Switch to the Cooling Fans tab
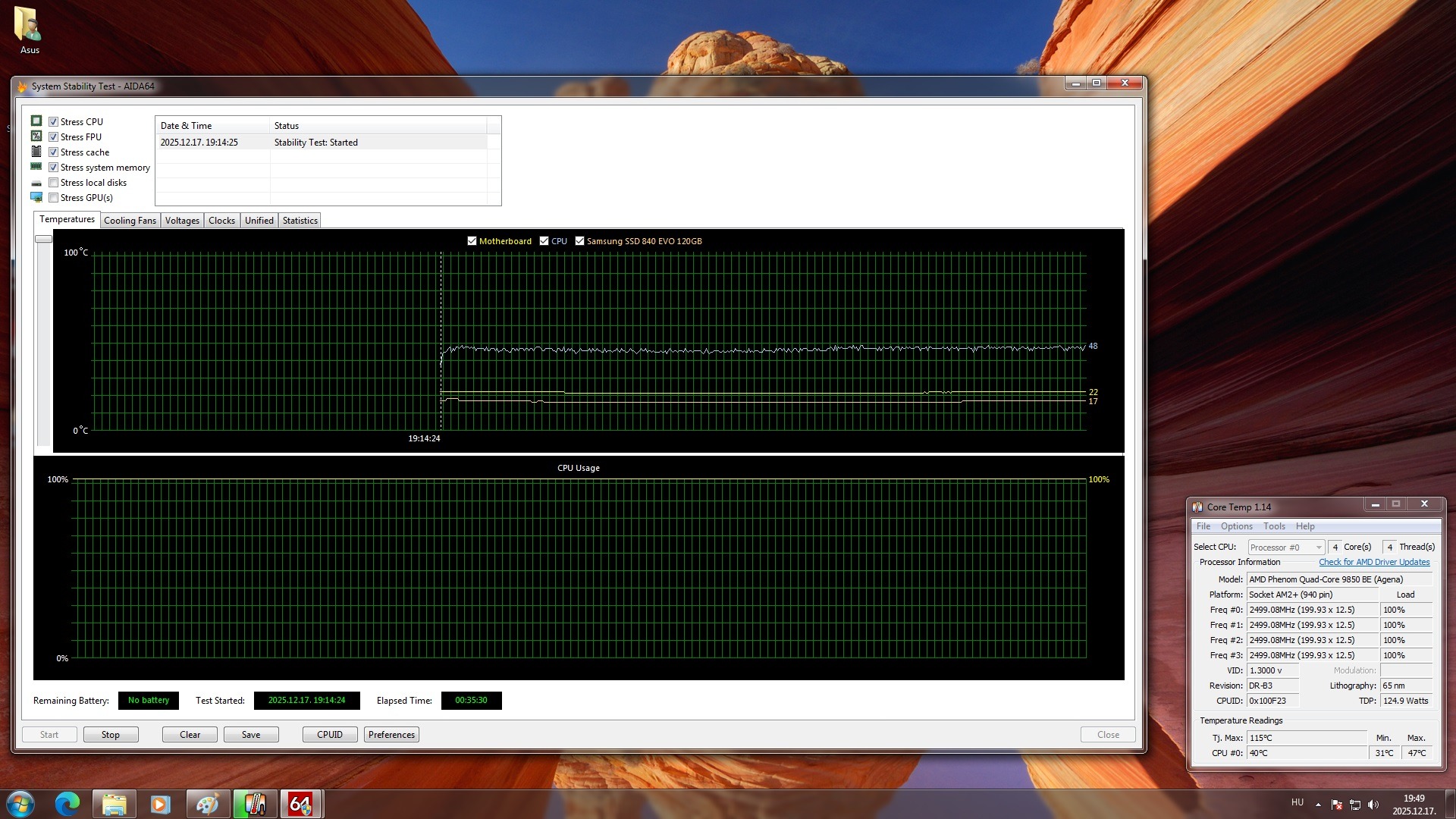 click(130, 221)
